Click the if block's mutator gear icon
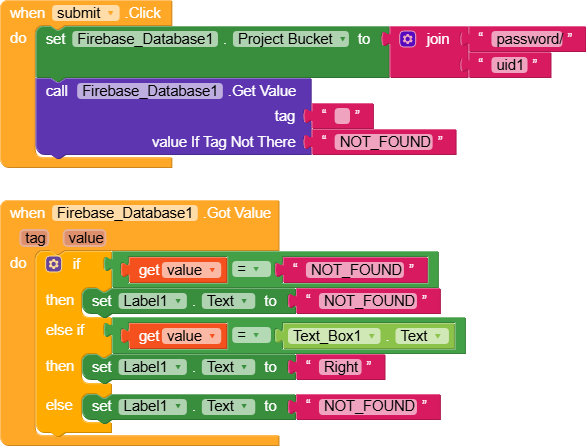The height and width of the screenshot is (446, 586). 53,264
